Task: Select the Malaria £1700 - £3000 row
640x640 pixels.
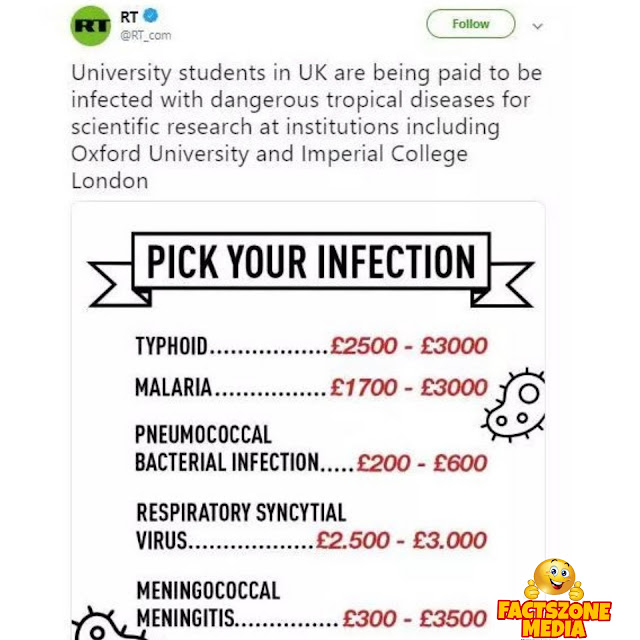Action: pyautogui.click(x=311, y=387)
